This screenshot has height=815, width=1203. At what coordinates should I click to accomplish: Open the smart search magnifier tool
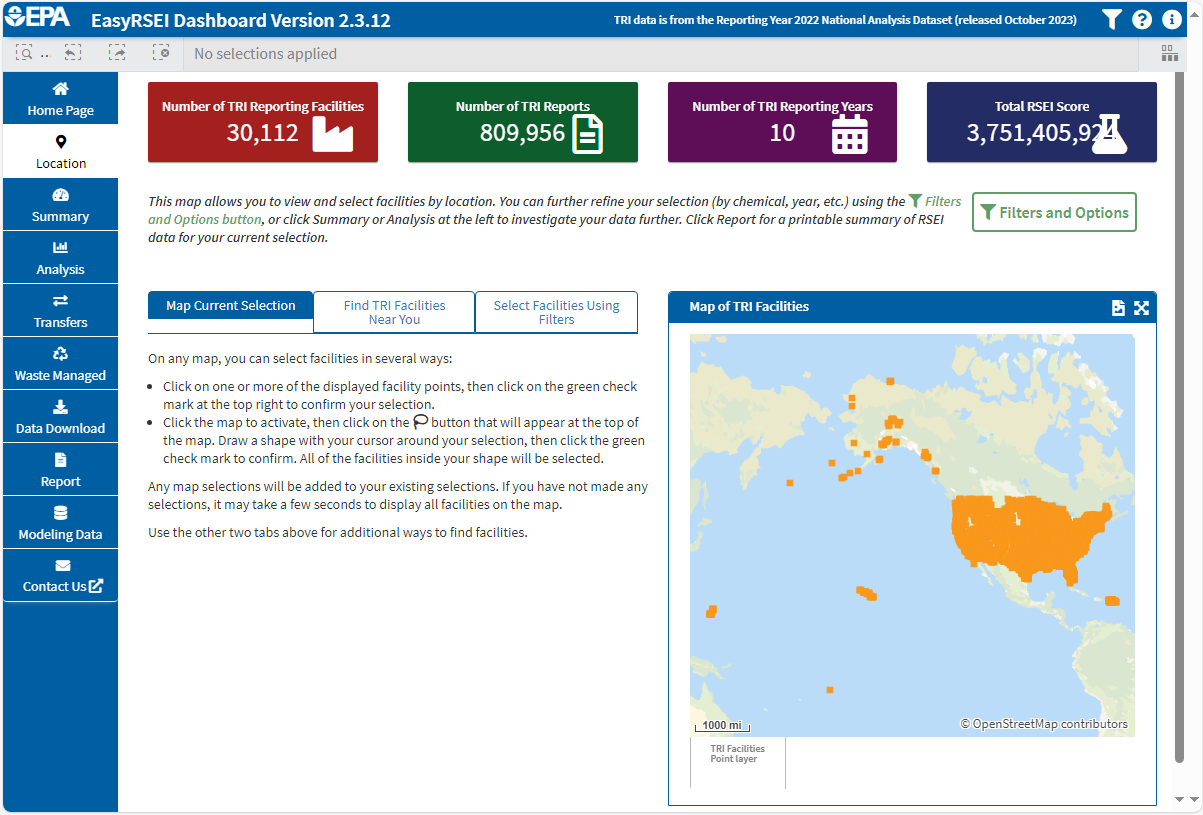pyautogui.click(x=25, y=52)
